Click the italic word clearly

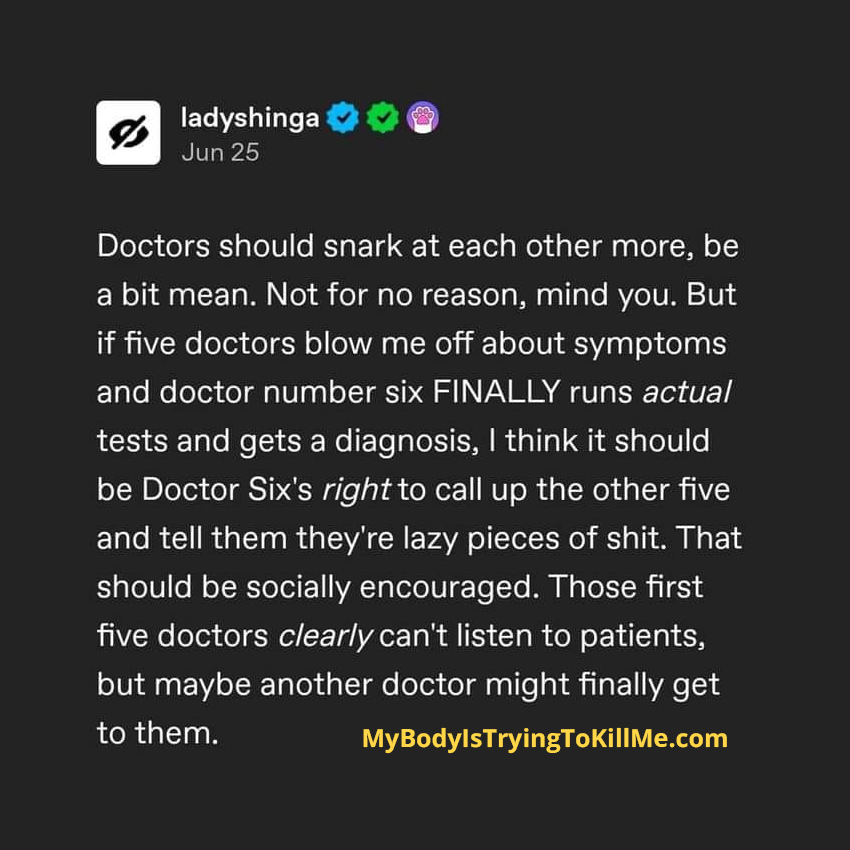pos(325,637)
